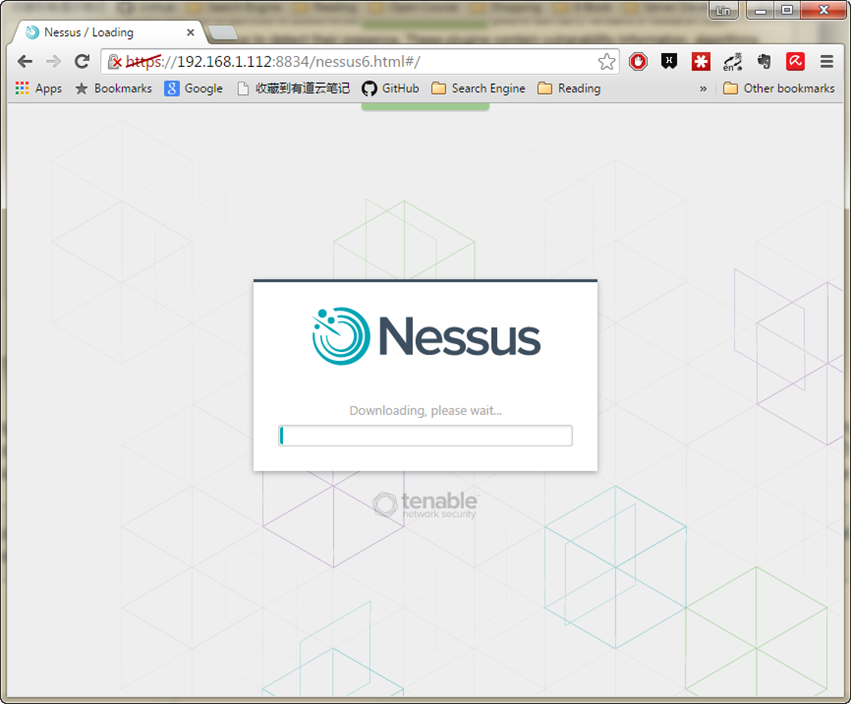Bookmark this page with the star icon
Image resolution: width=851 pixels, height=704 pixels.
[x=606, y=61]
